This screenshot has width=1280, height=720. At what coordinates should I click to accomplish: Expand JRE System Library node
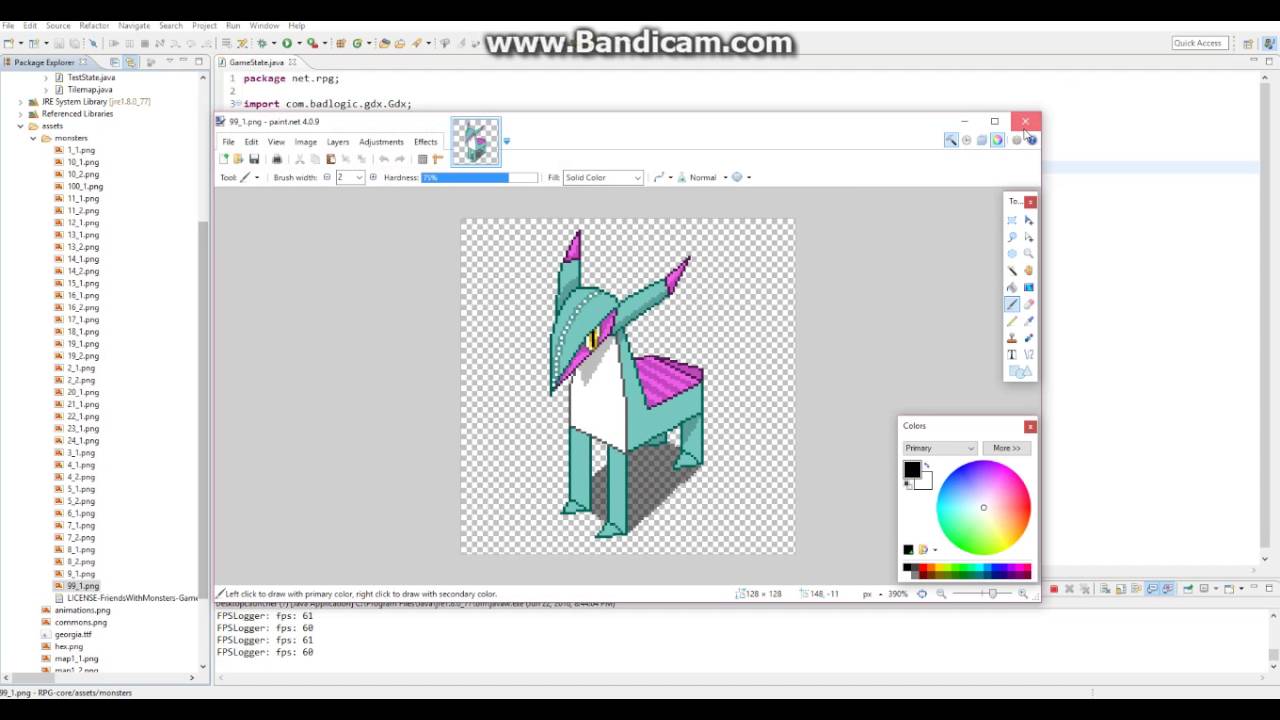tap(20, 102)
